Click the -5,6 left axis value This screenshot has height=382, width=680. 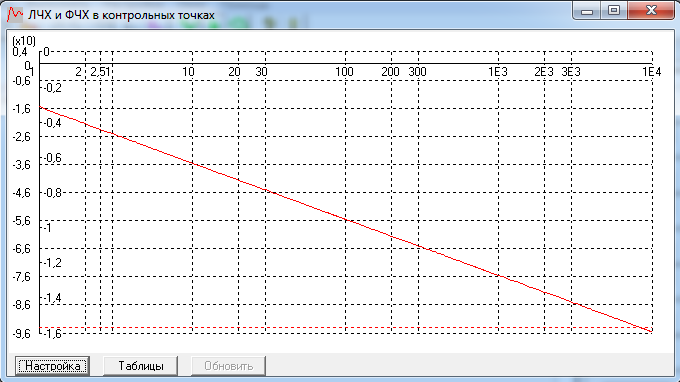(22, 221)
